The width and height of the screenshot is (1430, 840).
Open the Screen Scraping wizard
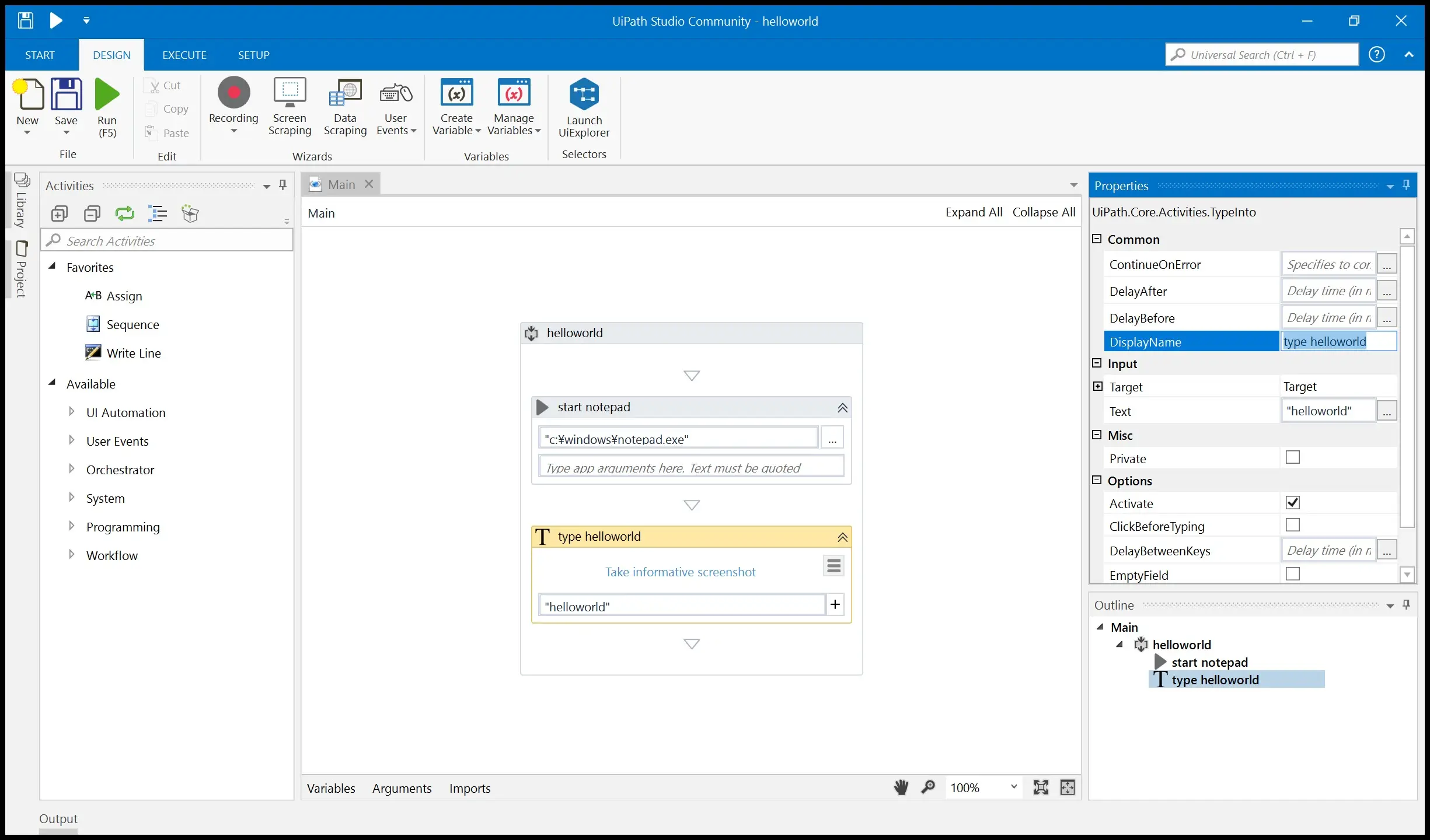290,107
